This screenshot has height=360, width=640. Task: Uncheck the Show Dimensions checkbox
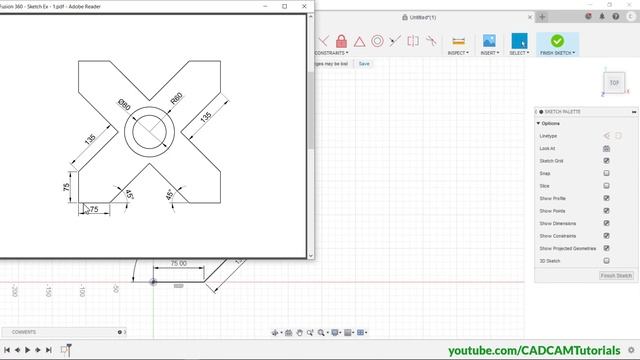tap(607, 223)
